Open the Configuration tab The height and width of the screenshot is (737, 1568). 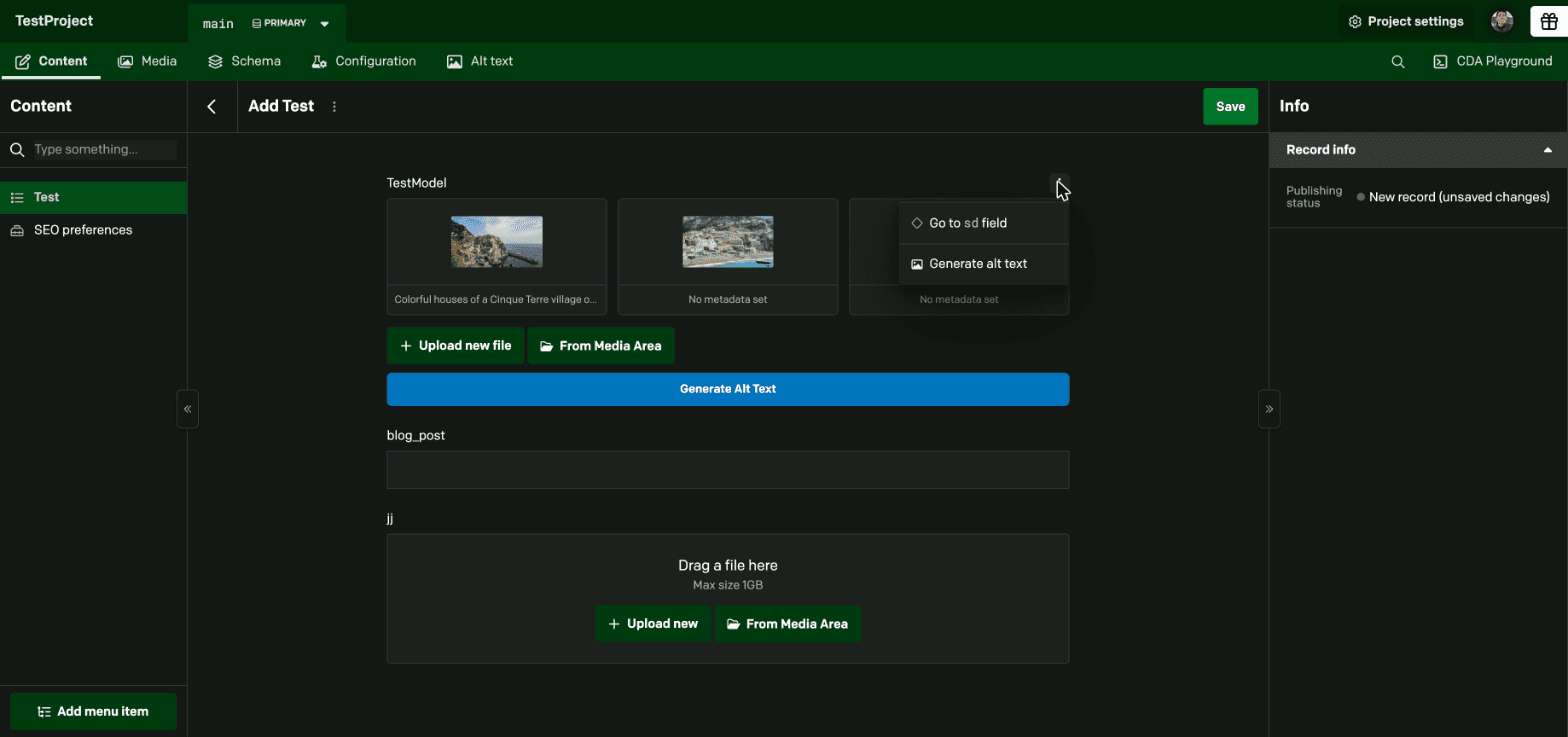tap(363, 61)
